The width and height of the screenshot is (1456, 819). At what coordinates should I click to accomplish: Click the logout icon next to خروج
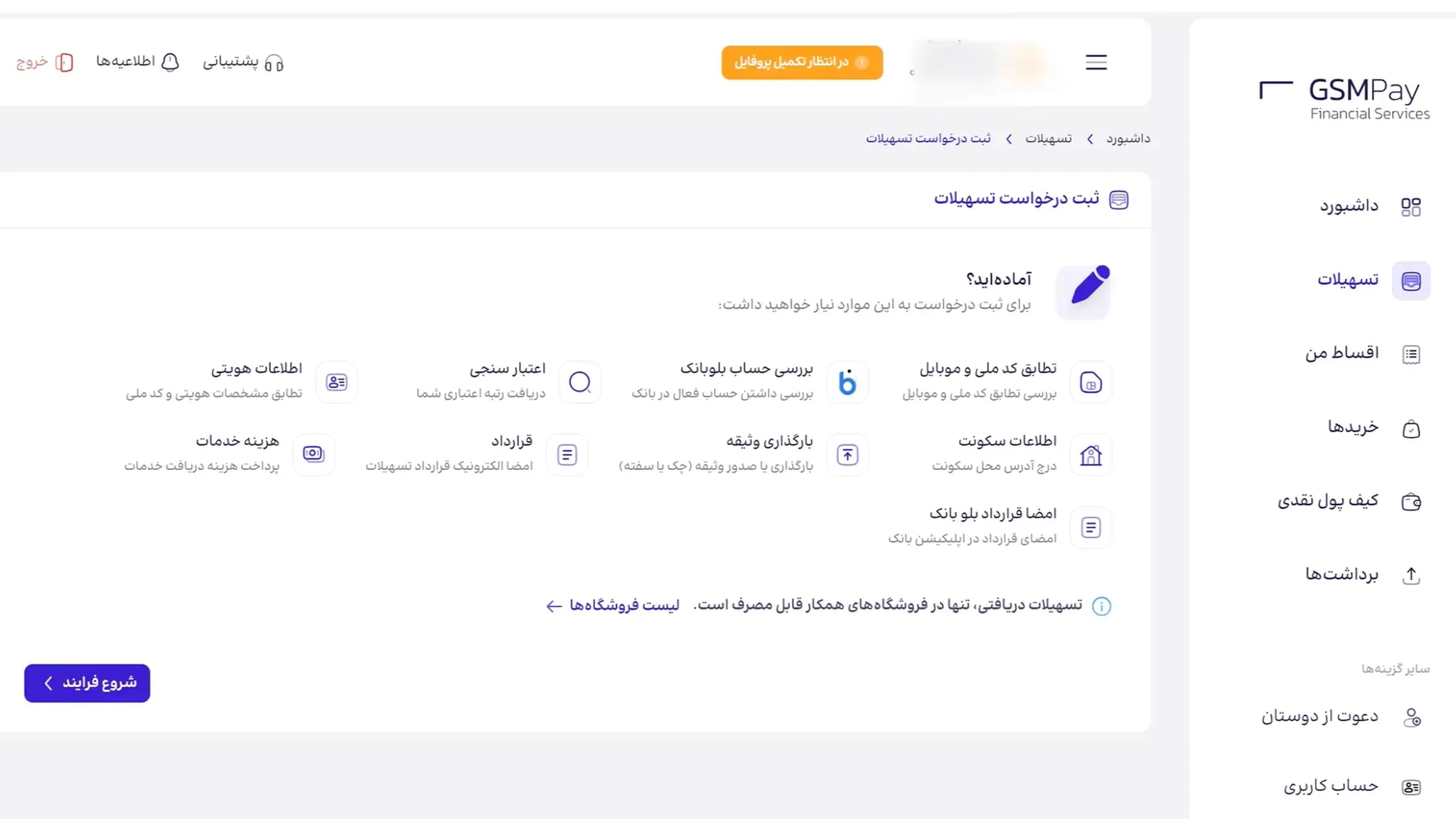[64, 63]
